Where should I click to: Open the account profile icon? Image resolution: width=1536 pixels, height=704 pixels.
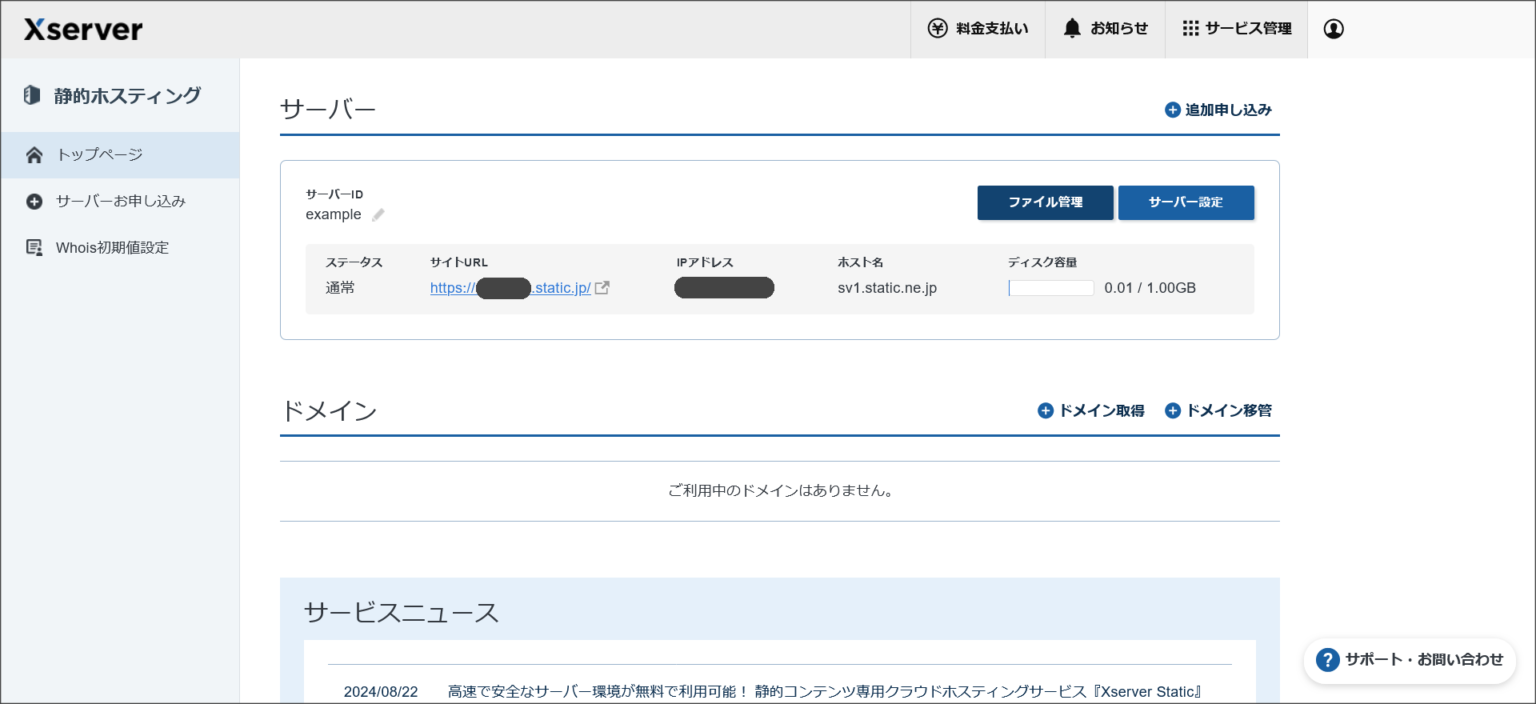click(x=1333, y=29)
